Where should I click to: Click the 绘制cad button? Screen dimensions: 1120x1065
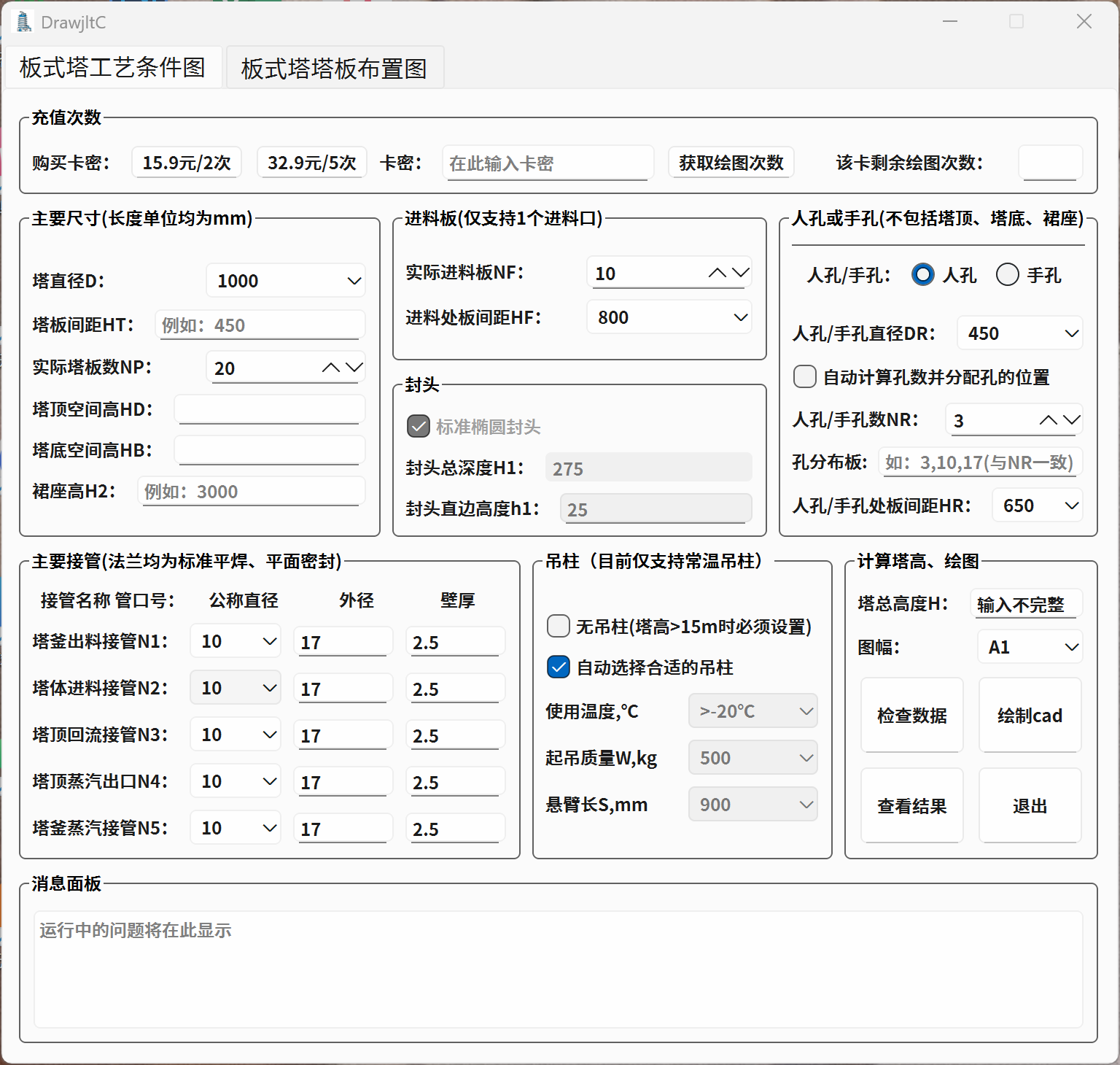1030,715
